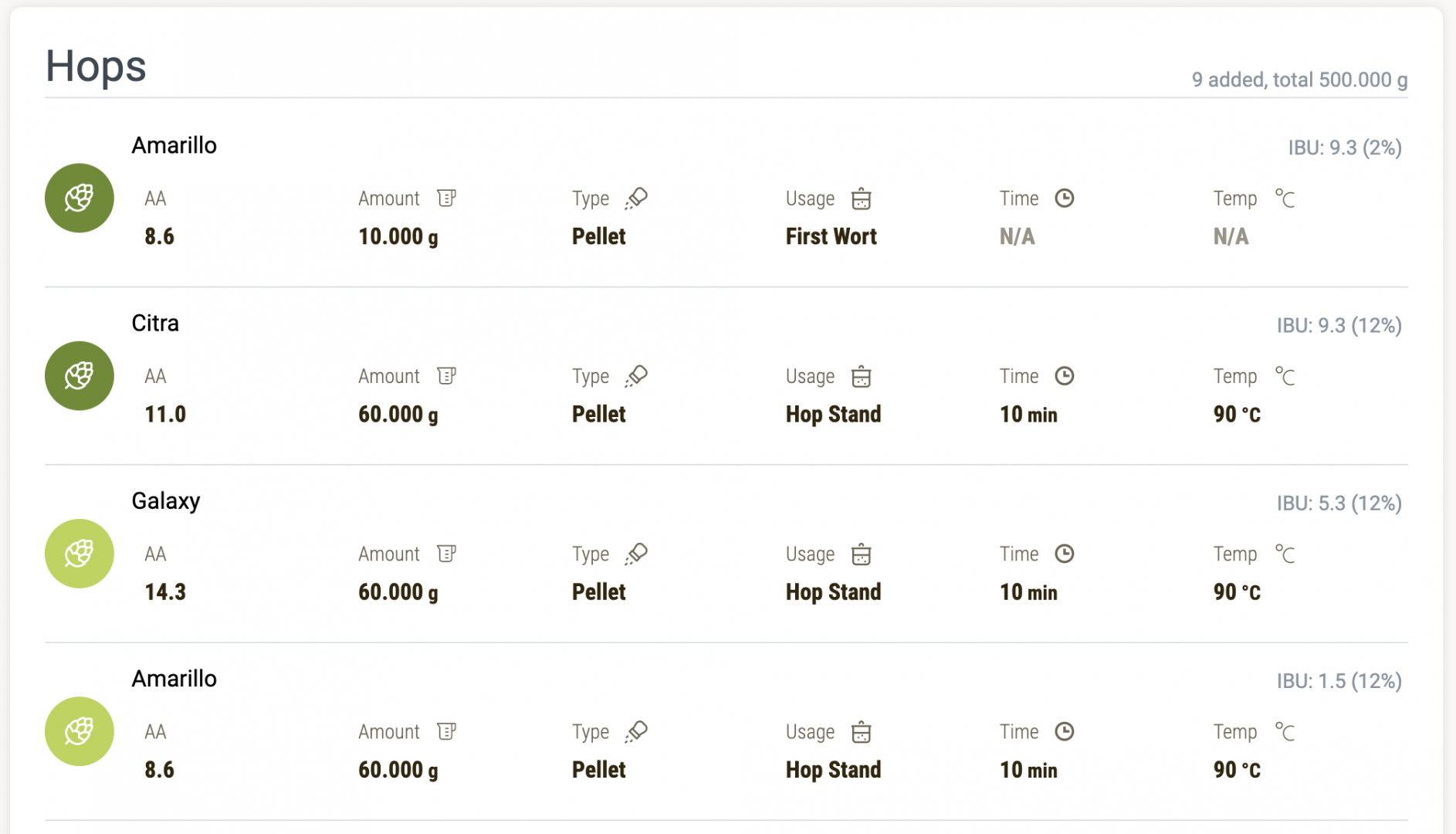Click the hop icon of the first Amarillo entry
The width and height of the screenshot is (1456, 834).
pyautogui.click(x=80, y=198)
